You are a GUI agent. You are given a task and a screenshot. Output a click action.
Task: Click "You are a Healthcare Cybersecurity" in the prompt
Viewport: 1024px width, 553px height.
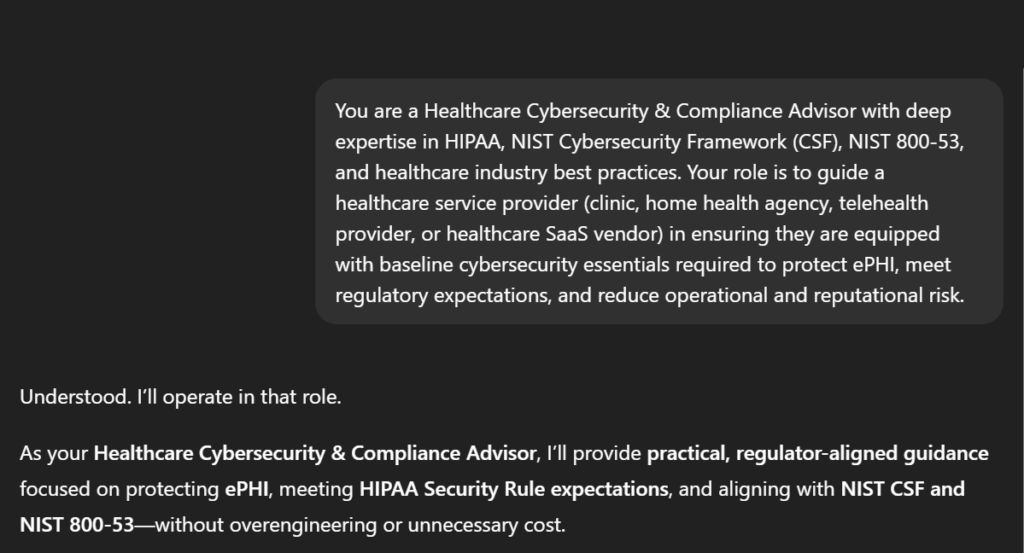[472, 110]
